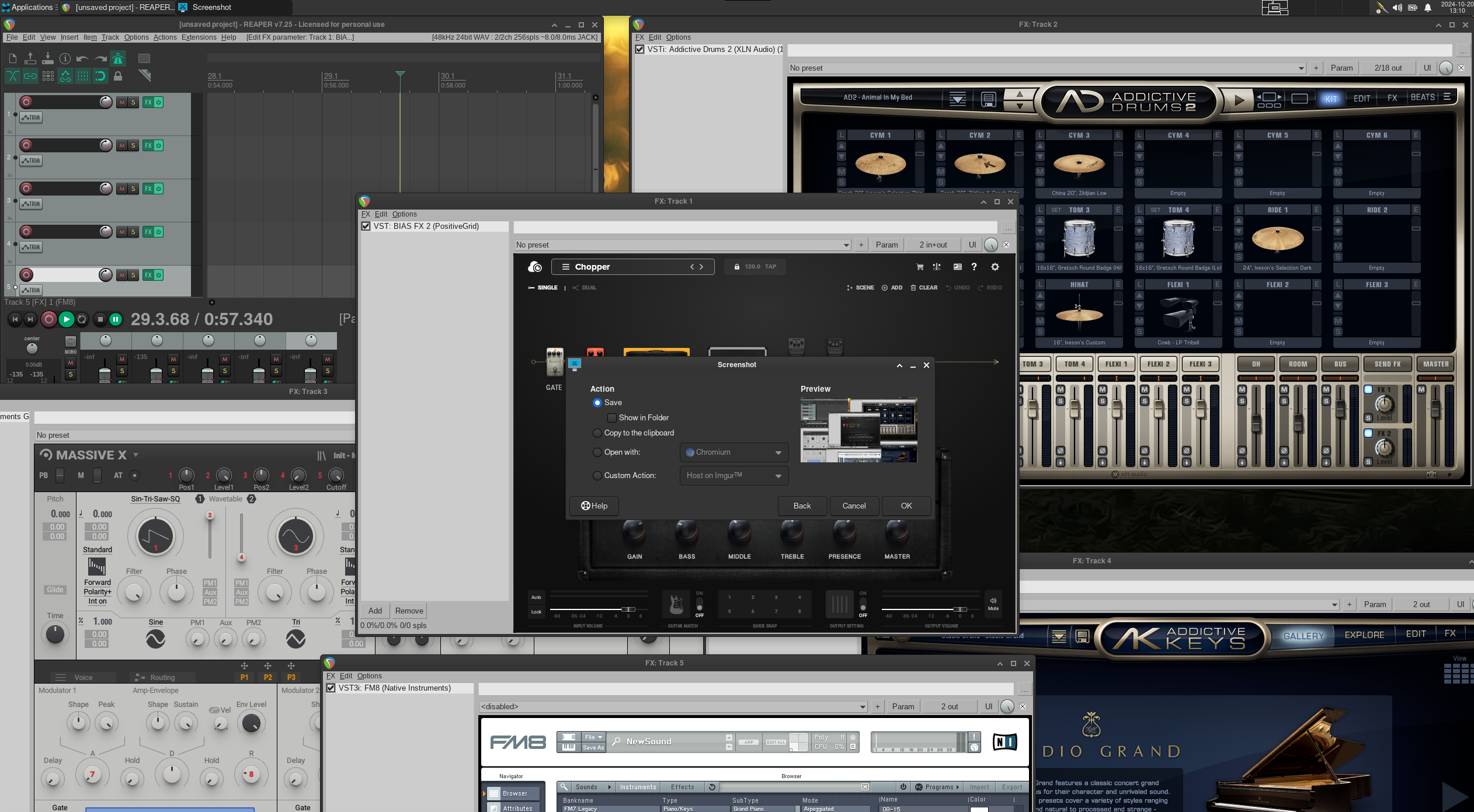Switch BIAS FX to DUAL signal path

(x=585, y=288)
